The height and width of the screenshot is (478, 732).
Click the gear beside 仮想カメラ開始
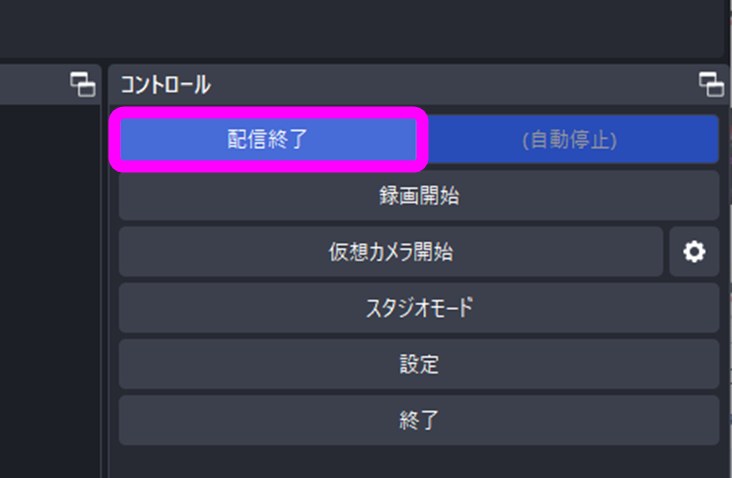694,252
